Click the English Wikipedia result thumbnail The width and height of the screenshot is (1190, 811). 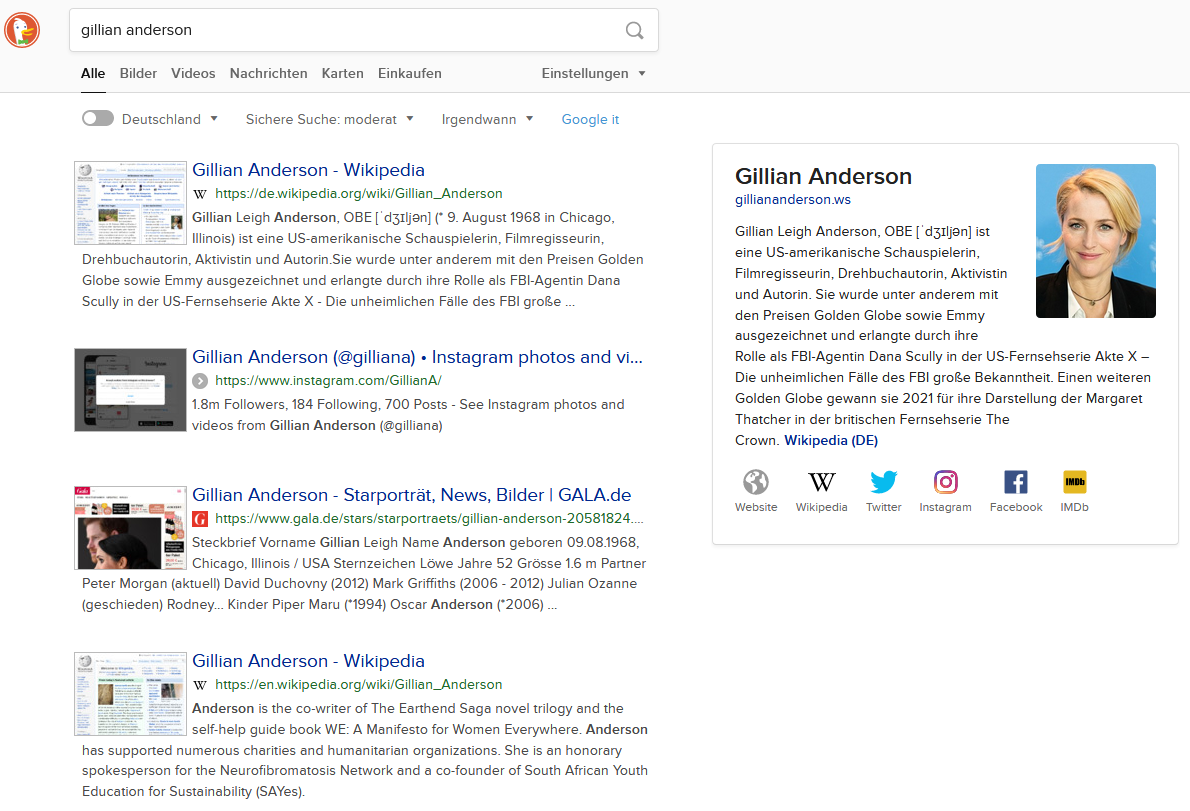[131, 693]
